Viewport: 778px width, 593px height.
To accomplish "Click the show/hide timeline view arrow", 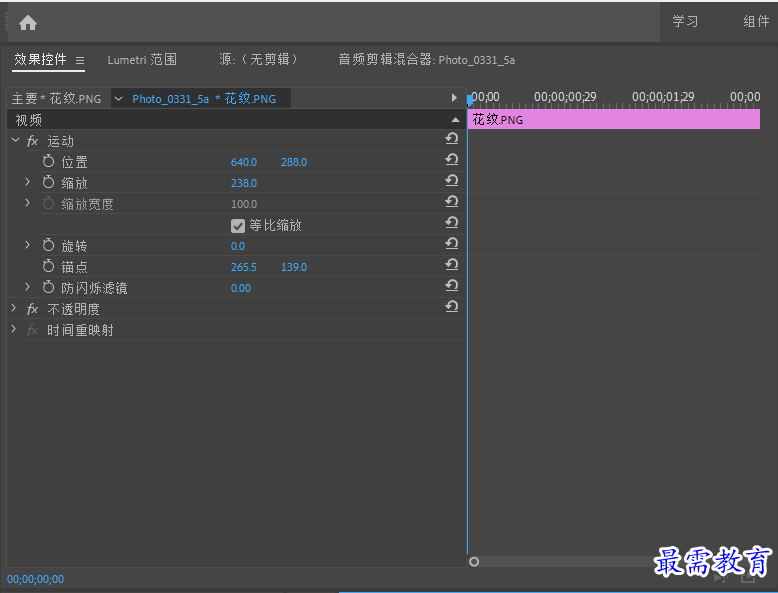I will click(454, 98).
